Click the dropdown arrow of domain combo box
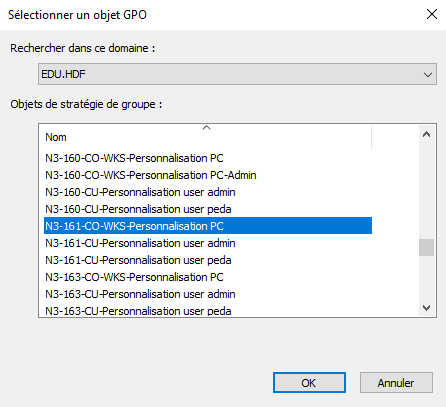This screenshot has height=407, width=446. 428,74
